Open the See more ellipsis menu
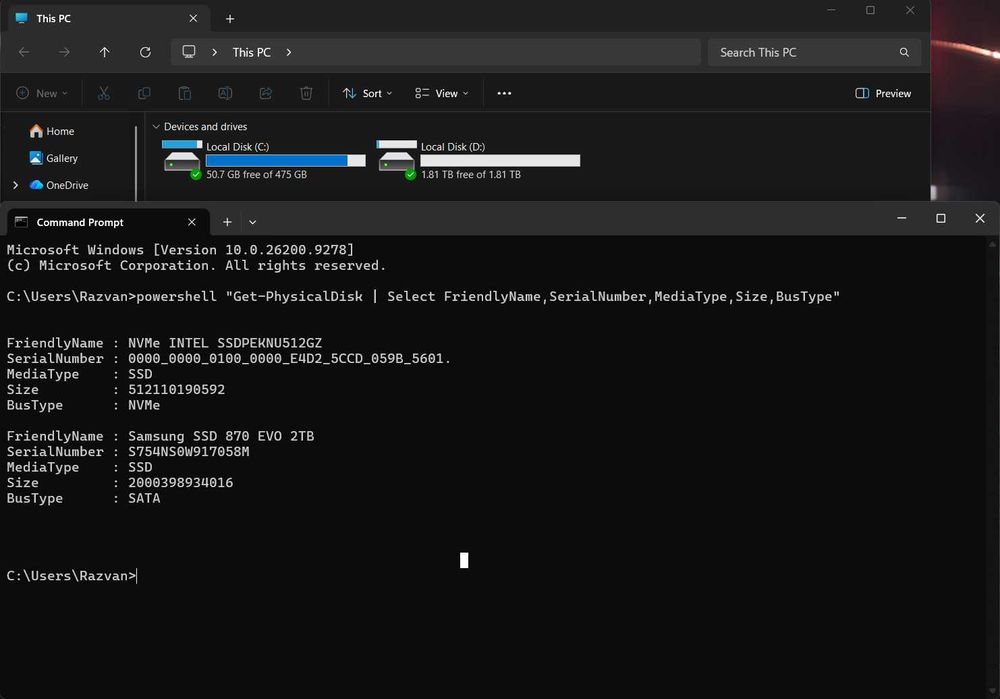1000x699 pixels. coord(504,93)
